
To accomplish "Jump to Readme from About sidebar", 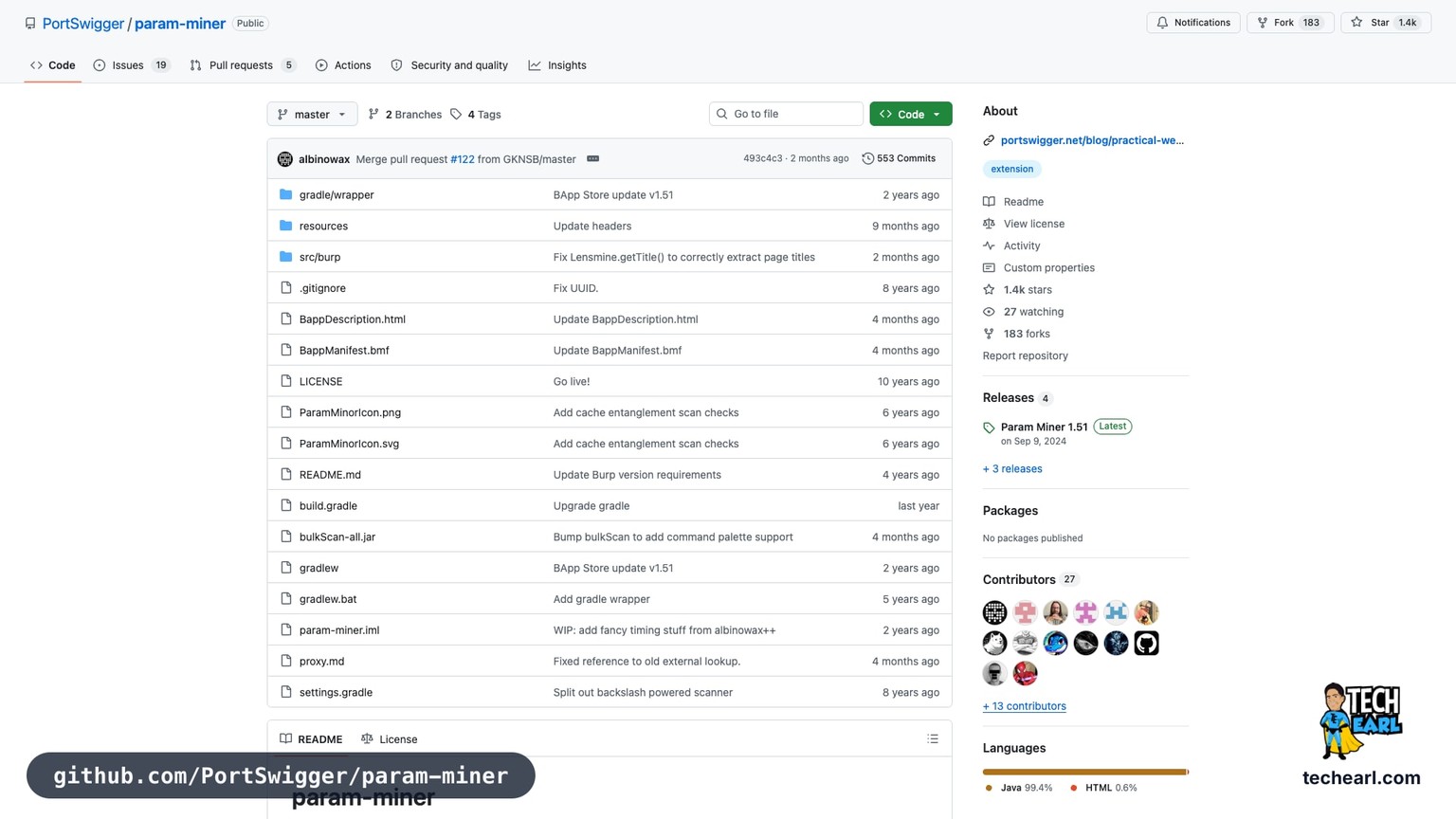I will (1023, 202).
